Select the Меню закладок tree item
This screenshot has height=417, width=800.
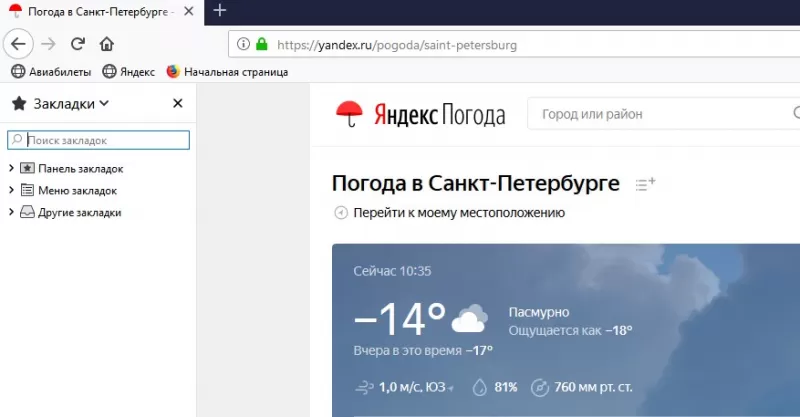(x=69, y=190)
